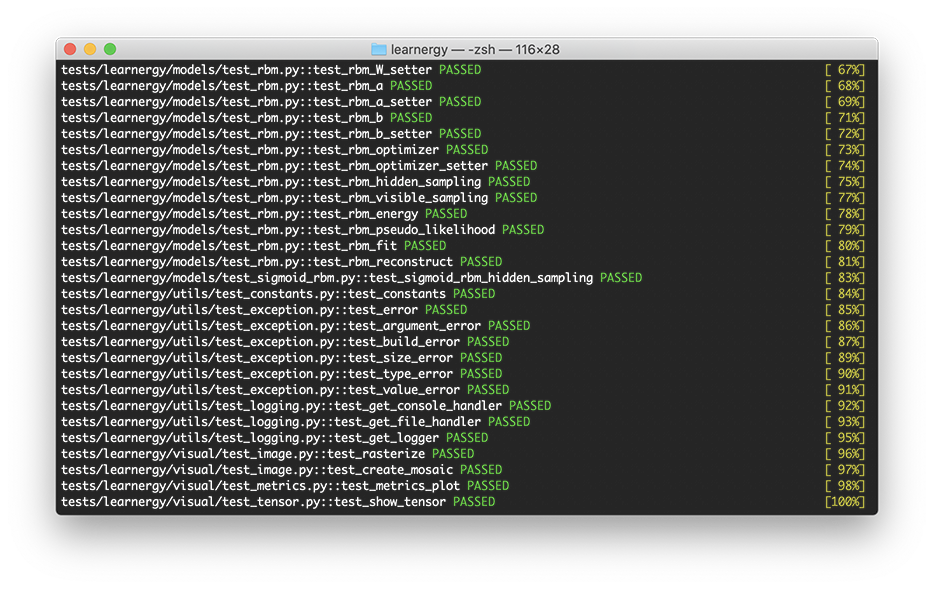Click PASSED after test_get_console_handler
This screenshot has height=589, width=934.
click(530, 406)
